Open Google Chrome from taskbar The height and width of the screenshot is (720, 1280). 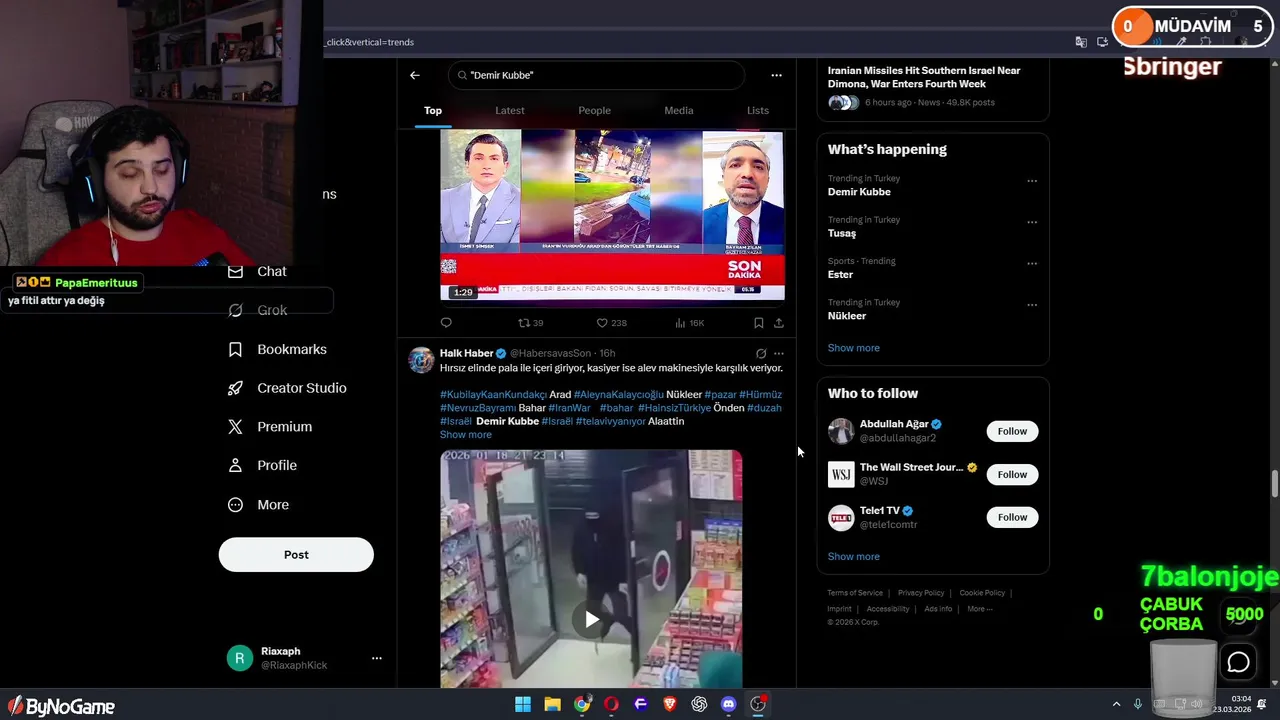pyautogui.click(x=582, y=704)
